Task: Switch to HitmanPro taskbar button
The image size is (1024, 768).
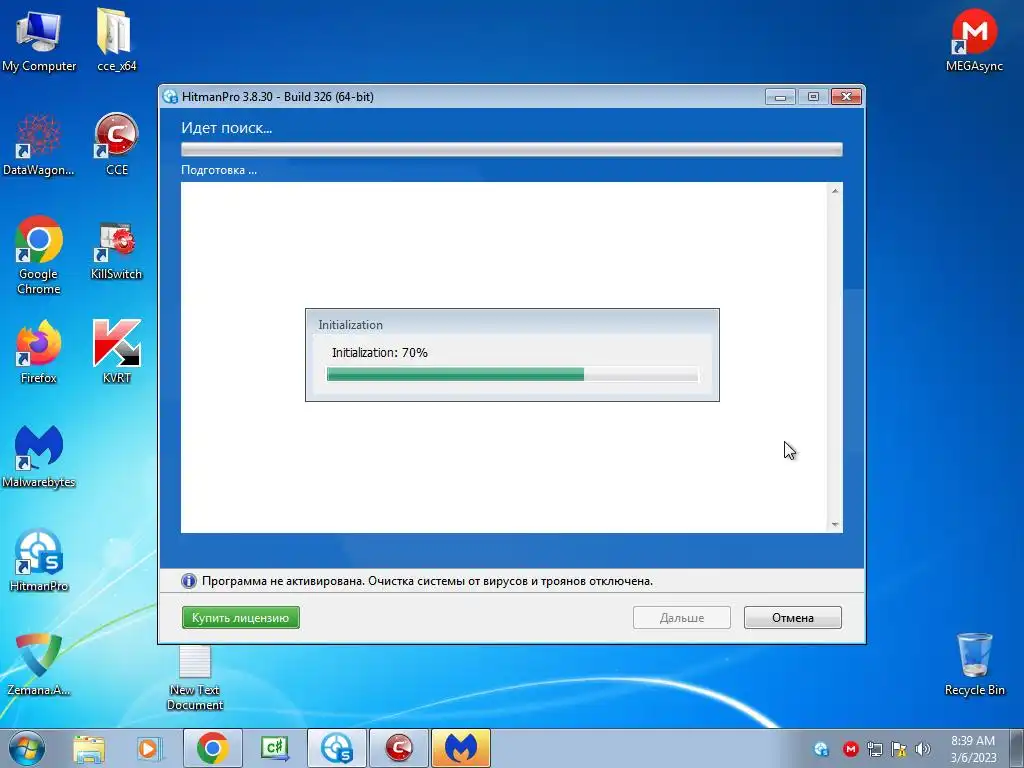Action: (337, 748)
